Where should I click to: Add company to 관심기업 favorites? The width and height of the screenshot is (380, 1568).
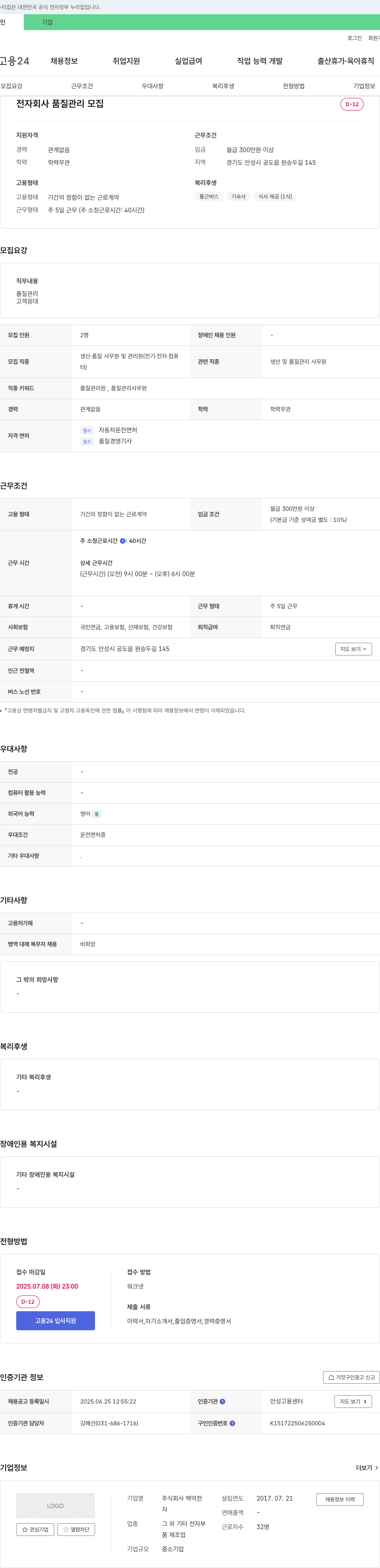click(x=35, y=1529)
